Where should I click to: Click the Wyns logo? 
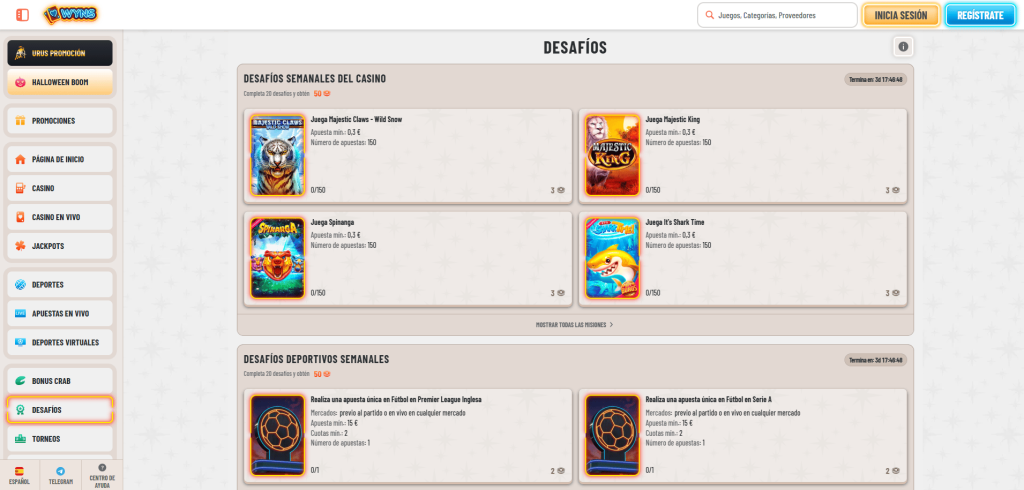click(x=71, y=14)
